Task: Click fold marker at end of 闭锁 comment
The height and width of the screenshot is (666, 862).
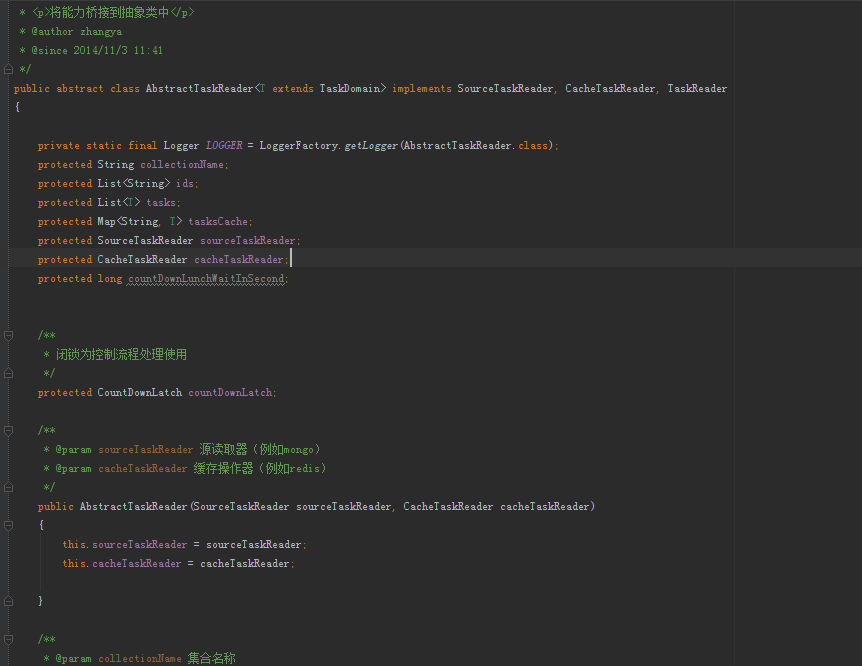Action: point(8,373)
